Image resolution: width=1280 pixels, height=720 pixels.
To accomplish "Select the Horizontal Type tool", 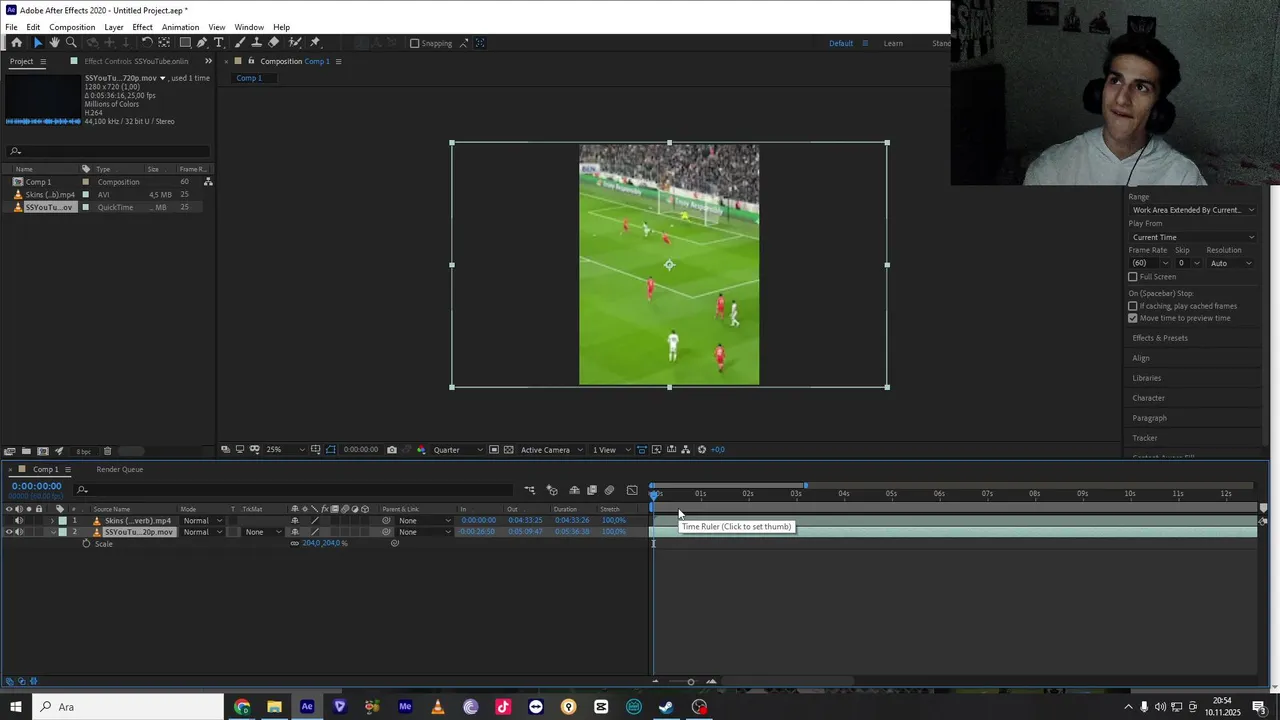I will click(219, 43).
